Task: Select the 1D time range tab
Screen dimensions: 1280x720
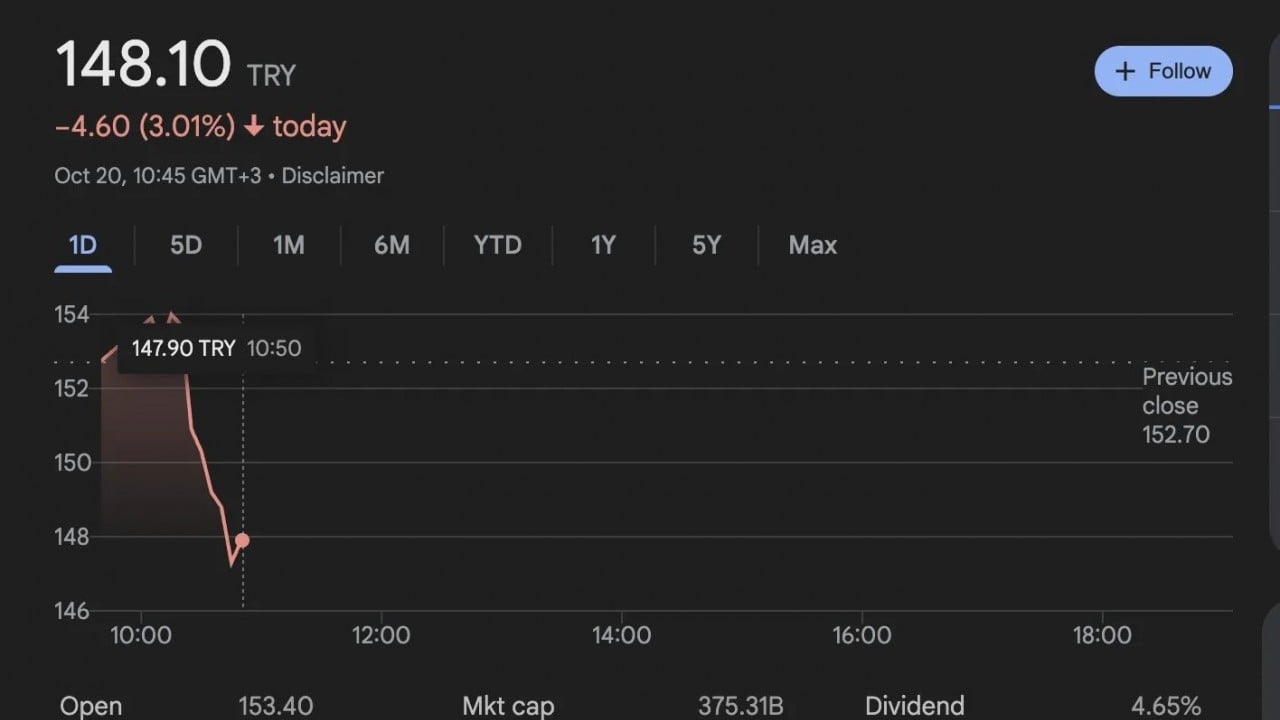Action: 82,245
